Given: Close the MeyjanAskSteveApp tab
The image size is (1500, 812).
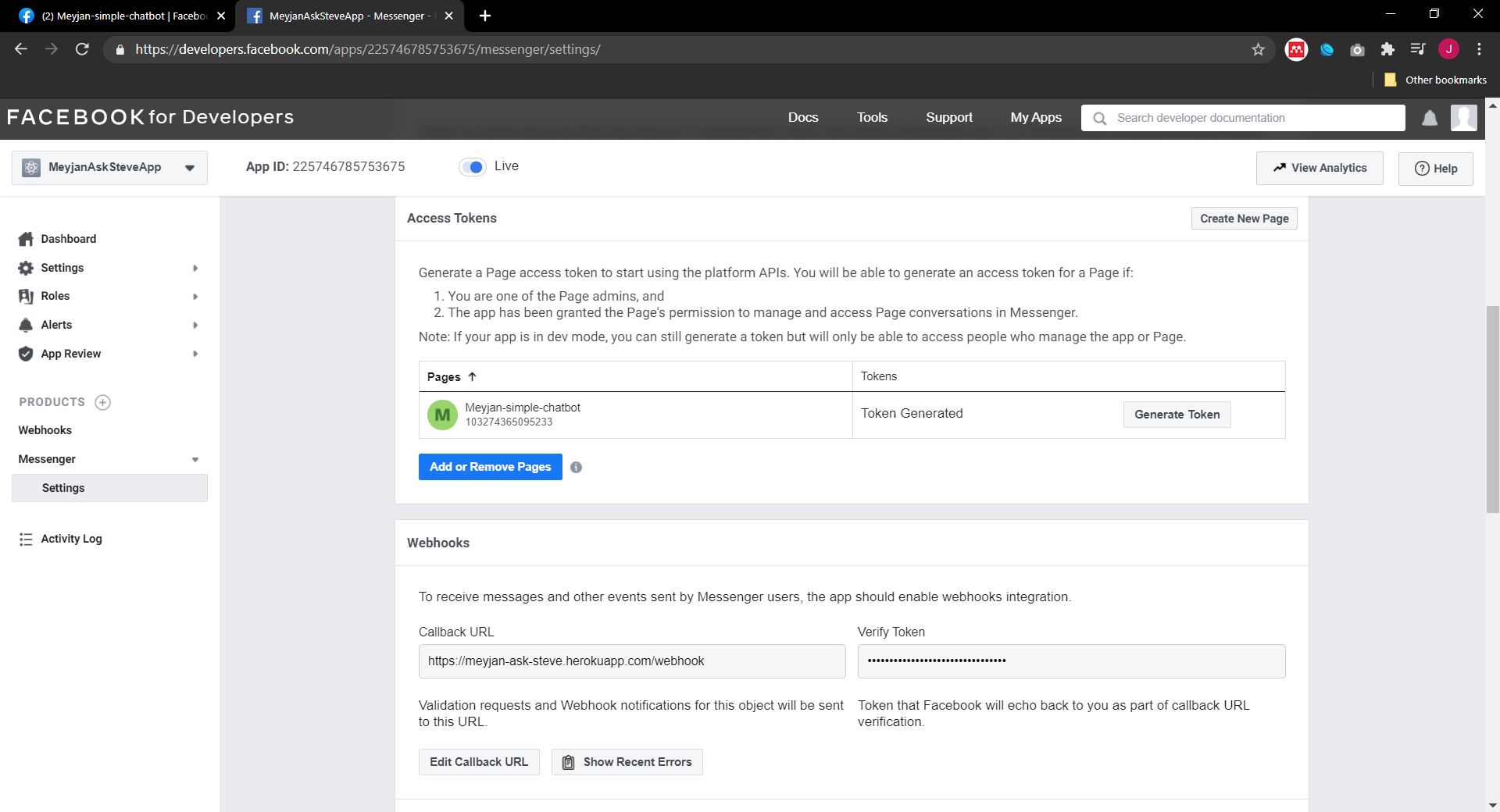Looking at the screenshot, I should (448, 16).
